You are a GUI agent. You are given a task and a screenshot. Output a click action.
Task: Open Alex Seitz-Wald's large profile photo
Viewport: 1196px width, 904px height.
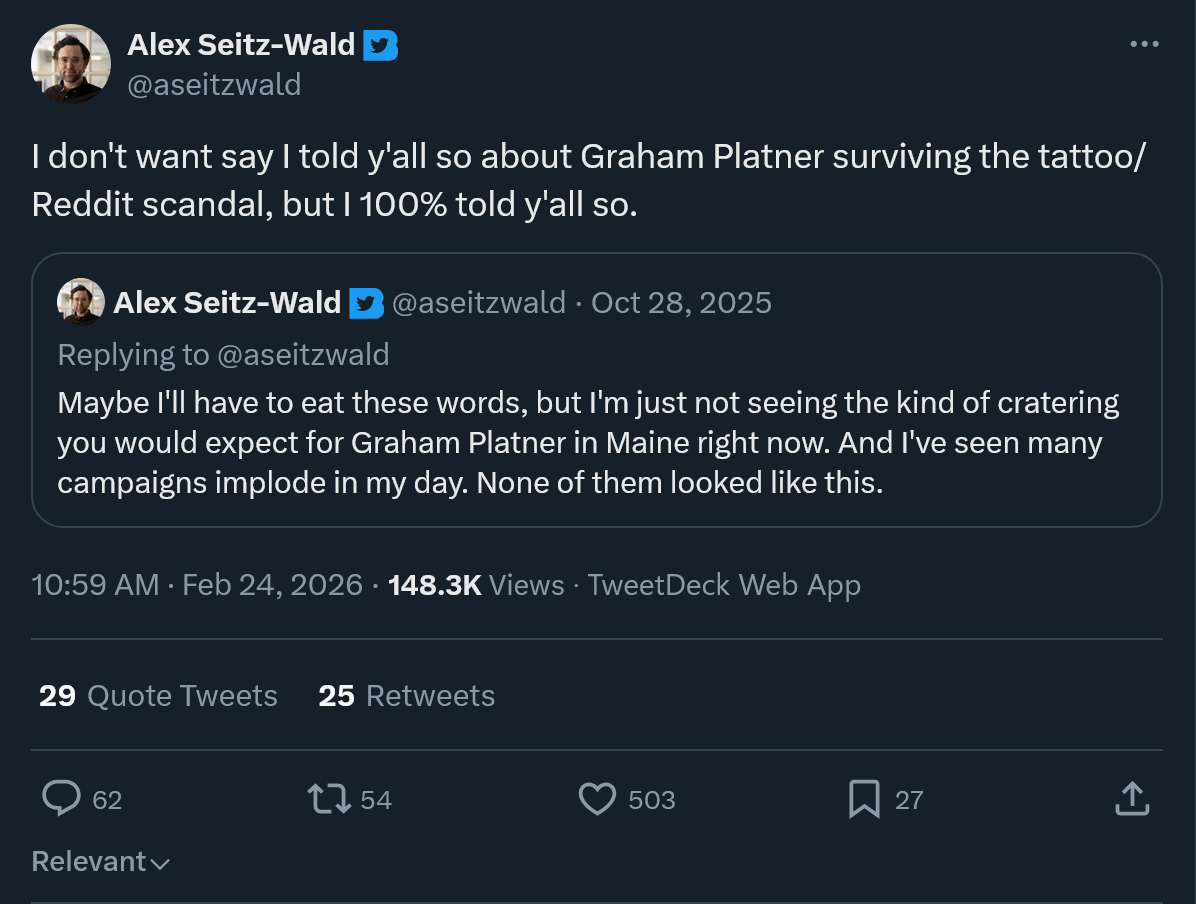[x=70, y=63]
